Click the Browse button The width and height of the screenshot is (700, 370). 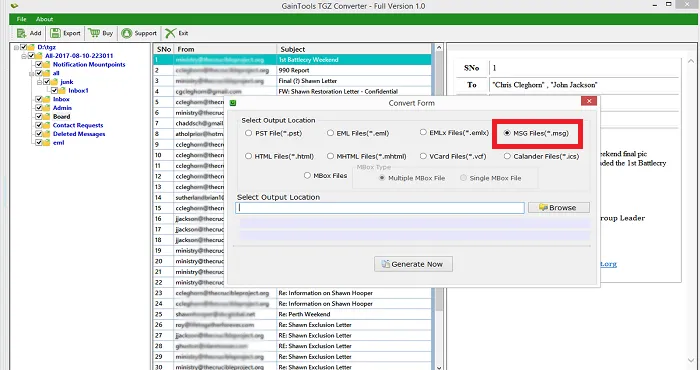(x=558, y=208)
